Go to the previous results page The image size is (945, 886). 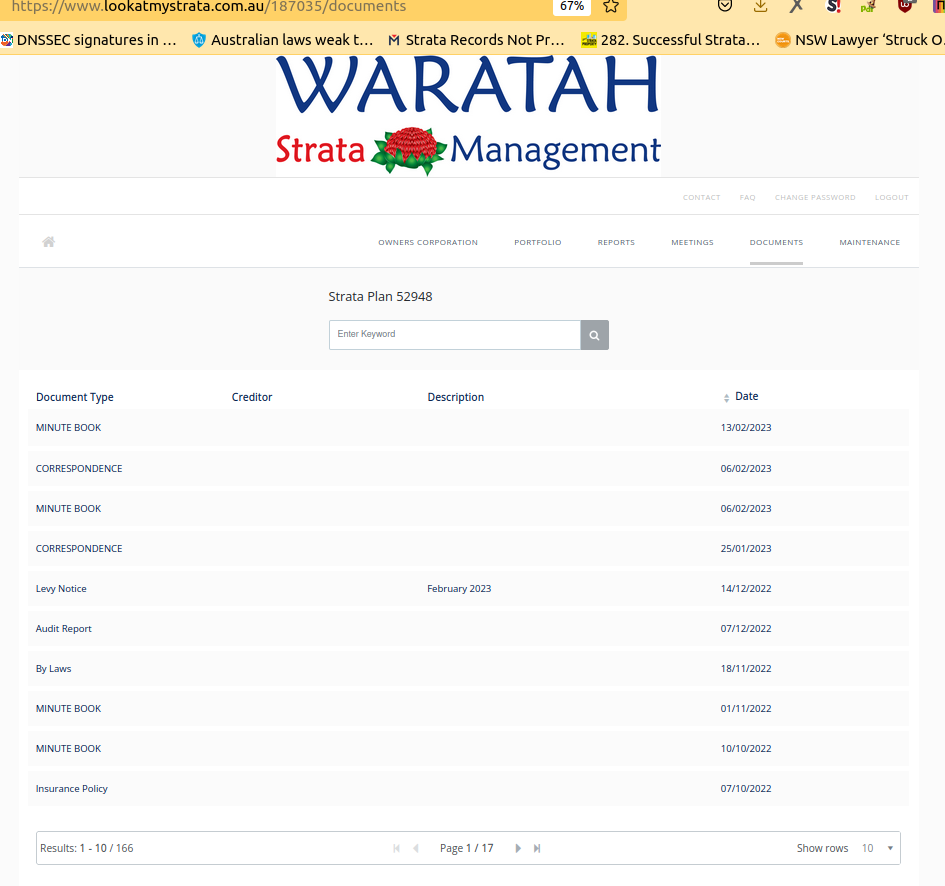(x=416, y=848)
